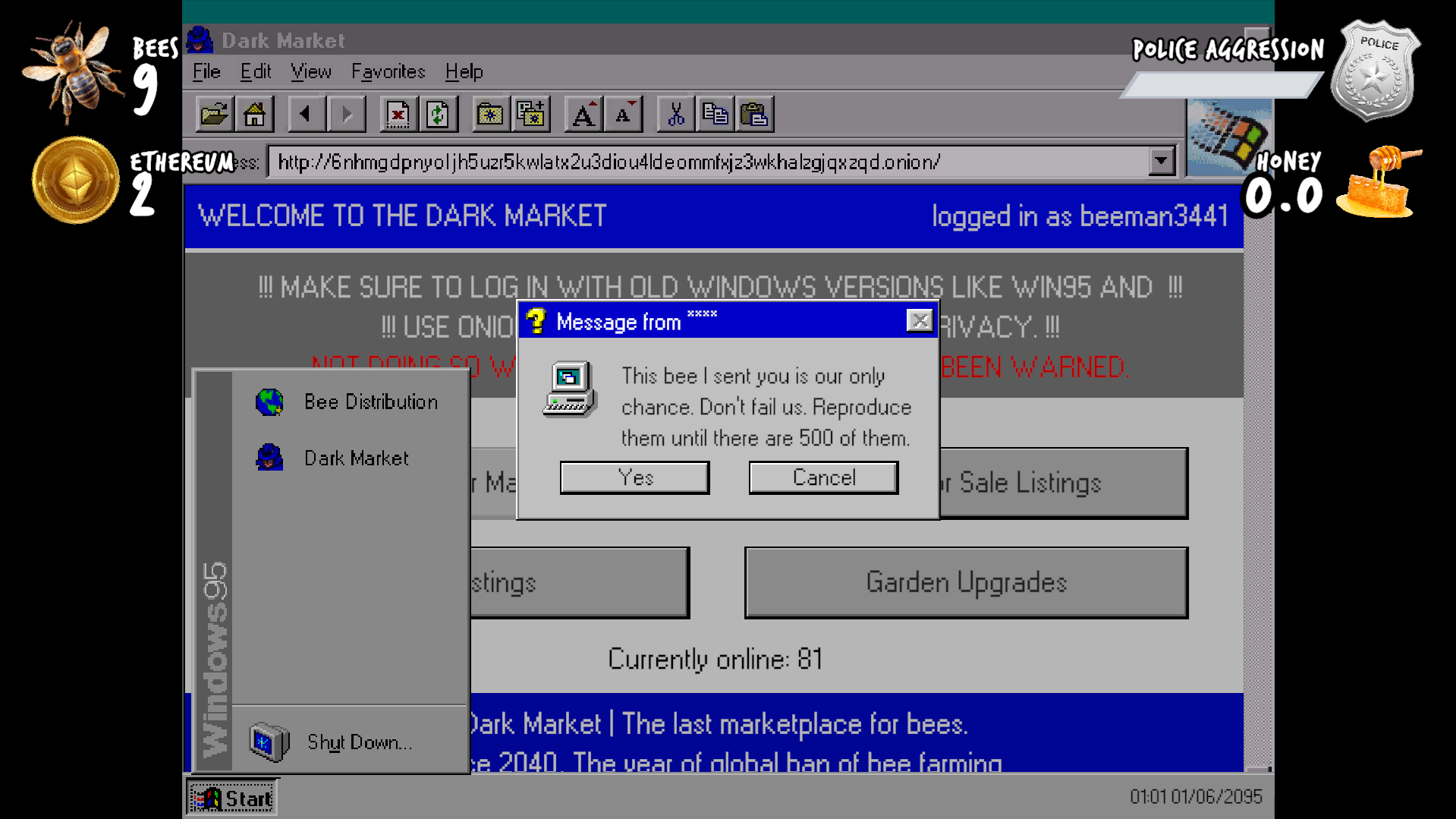The height and width of the screenshot is (819, 1456).
Task: Click the open folder toolbar icon
Action: click(214, 115)
